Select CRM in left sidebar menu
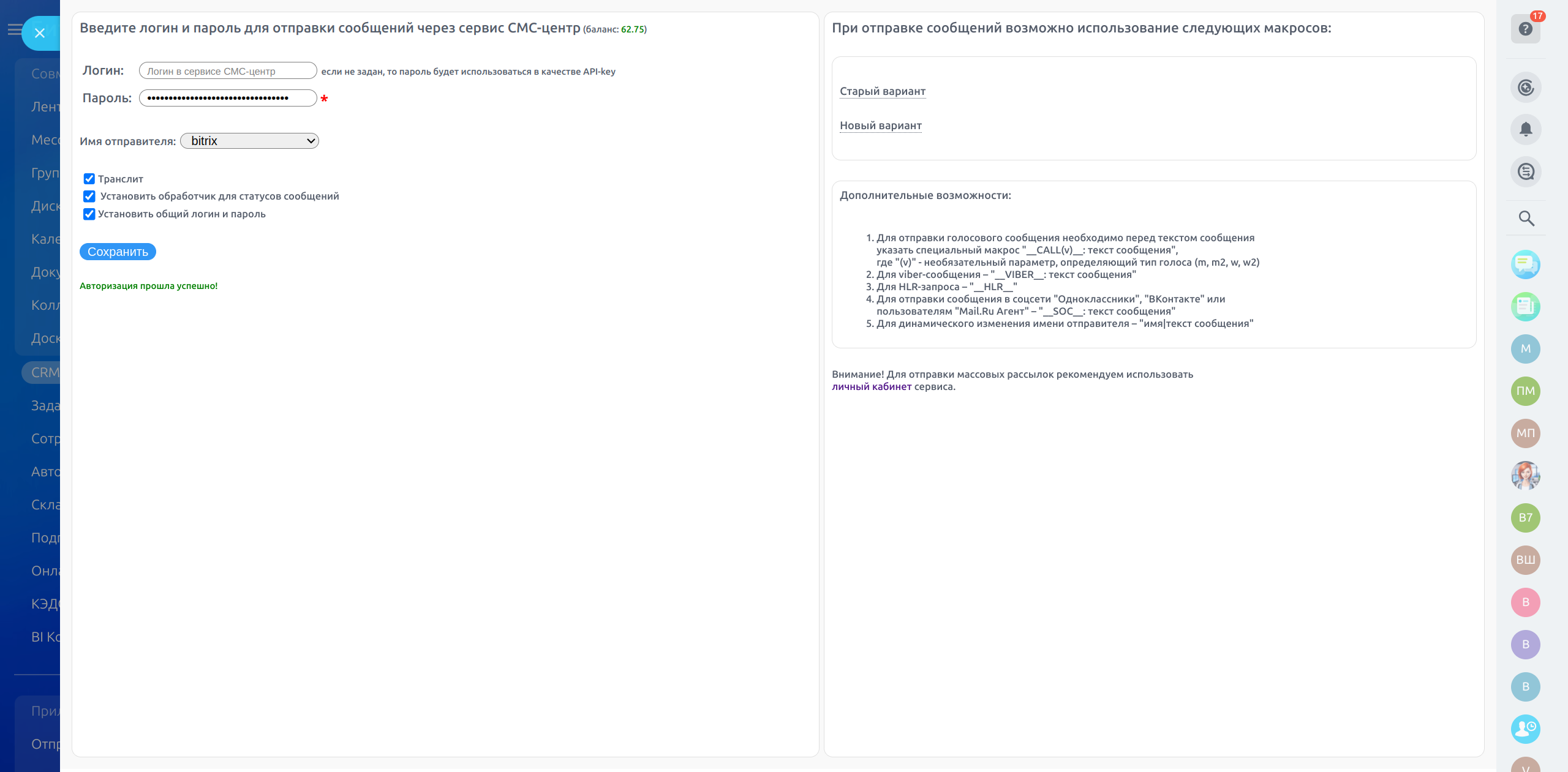1568x772 pixels. tap(44, 372)
